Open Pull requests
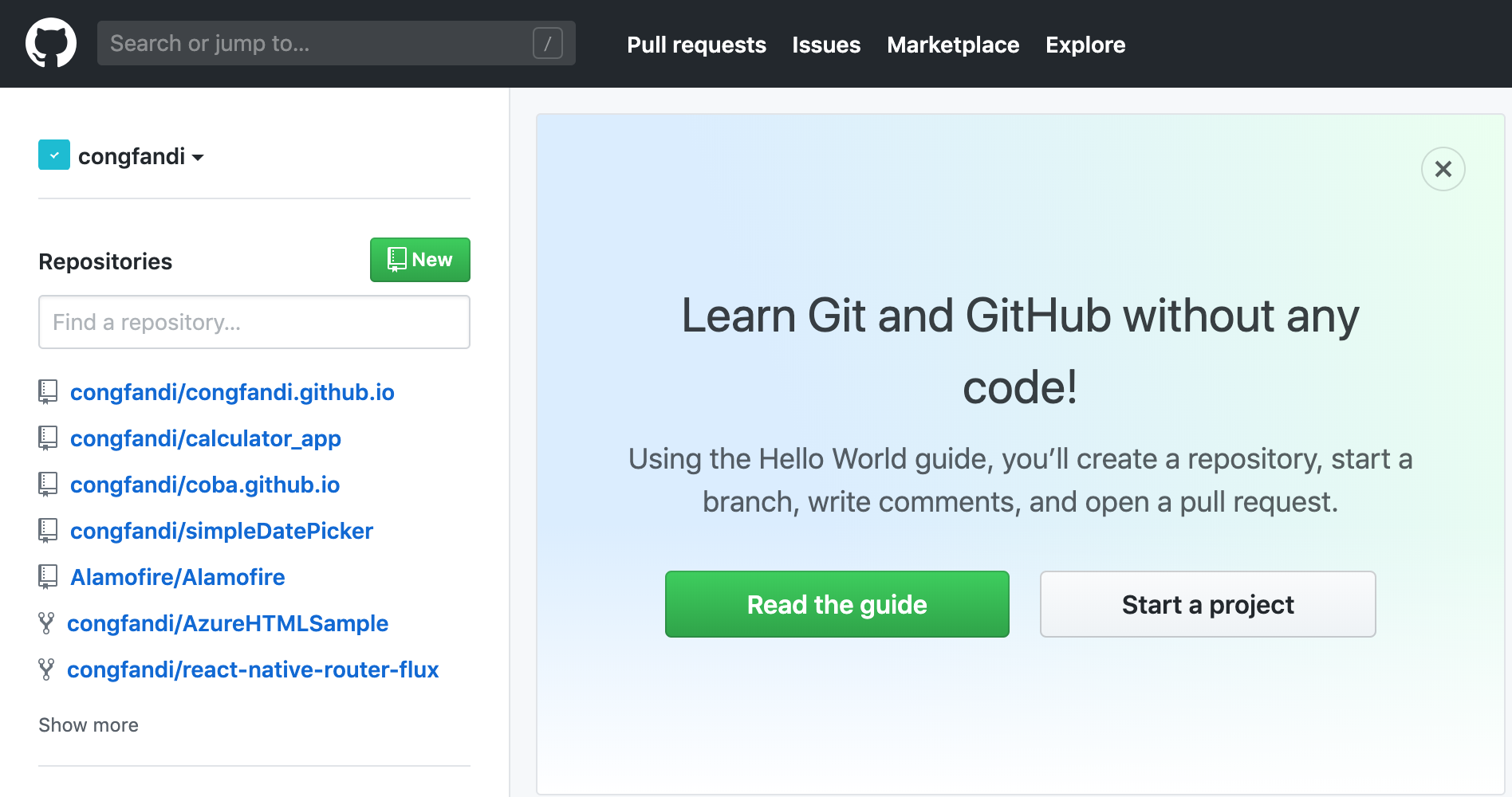Viewport: 1512px width, 797px height. point(696,45)
